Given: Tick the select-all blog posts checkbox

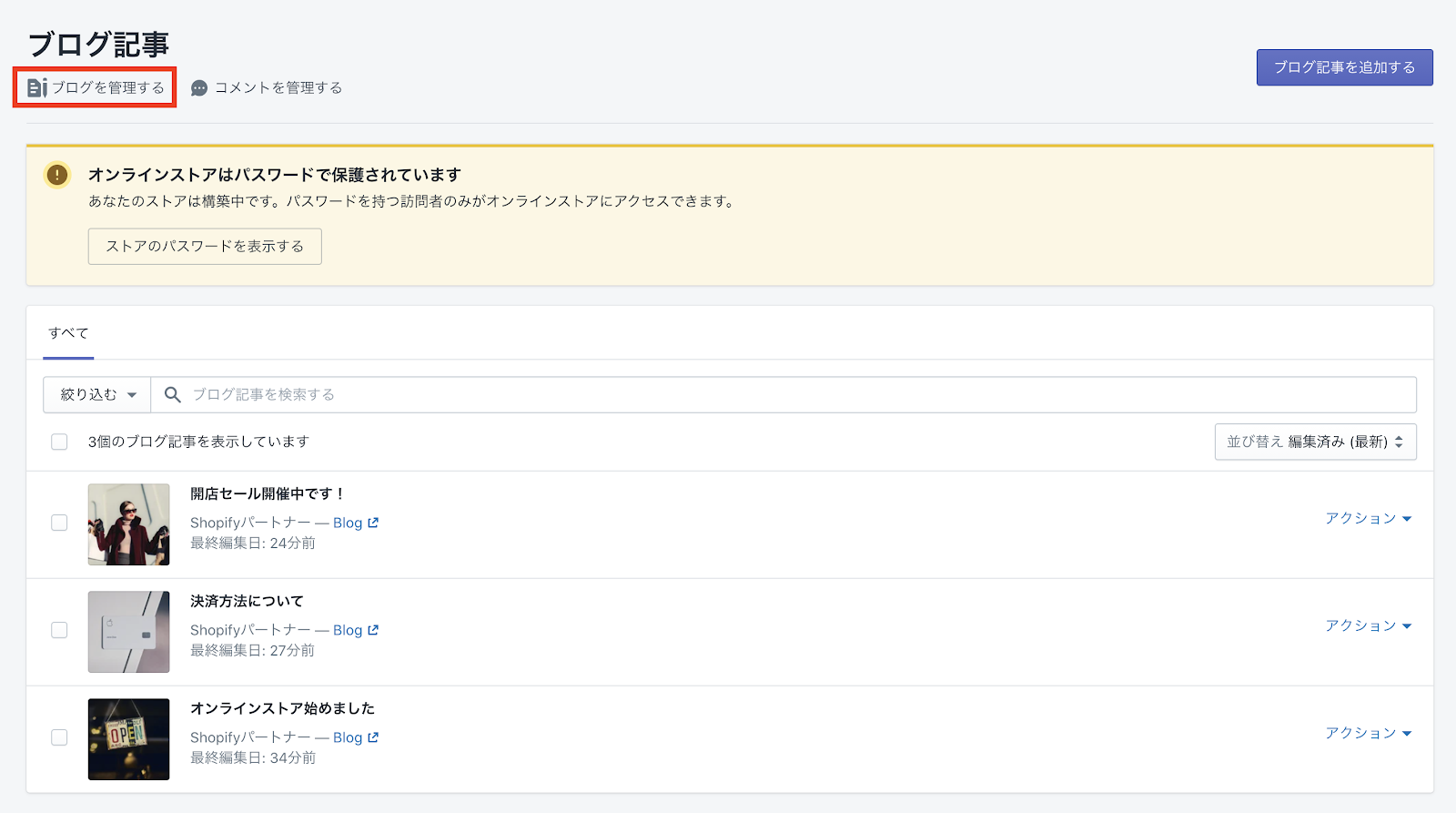Looking at the screenshot, I should [x=59, y=442].
